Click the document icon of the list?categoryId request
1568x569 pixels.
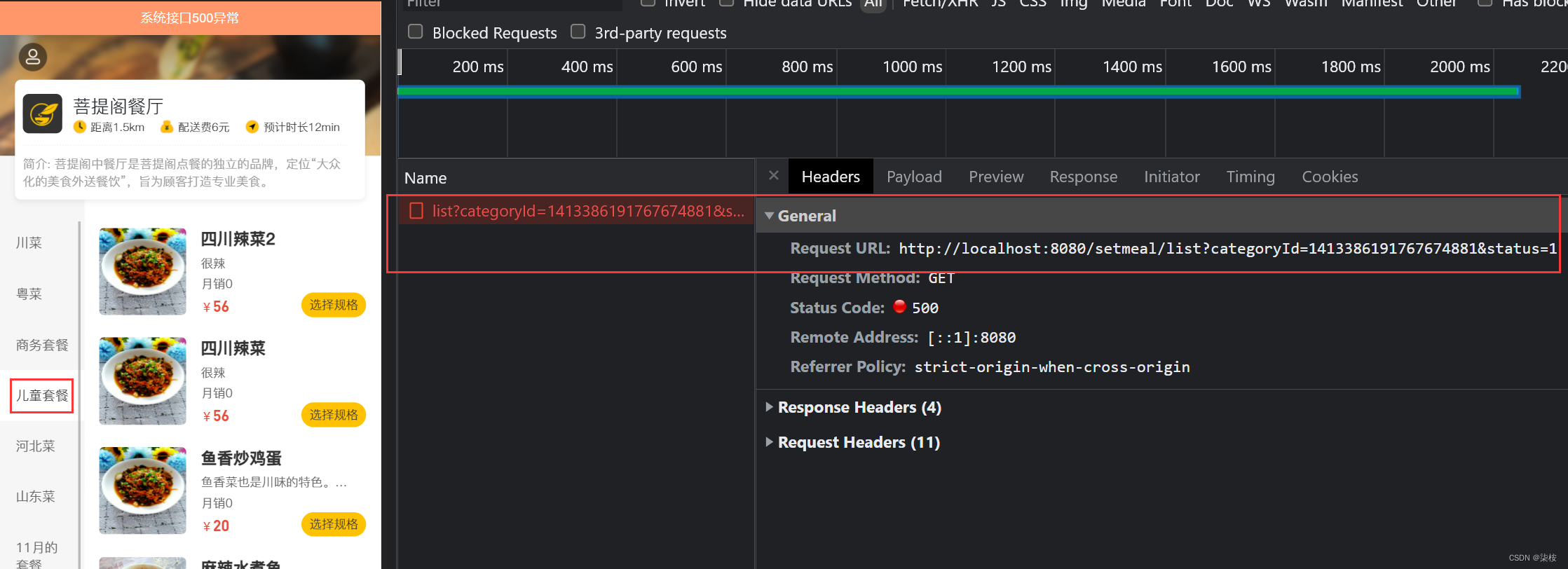click(x=416, y=211)
